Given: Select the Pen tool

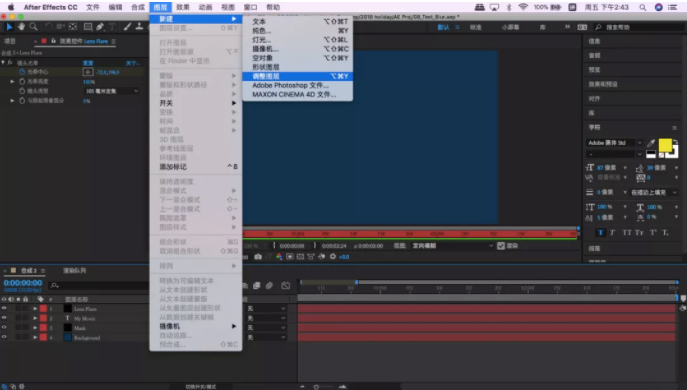Looking at the screenshot, I should [100, 27].
